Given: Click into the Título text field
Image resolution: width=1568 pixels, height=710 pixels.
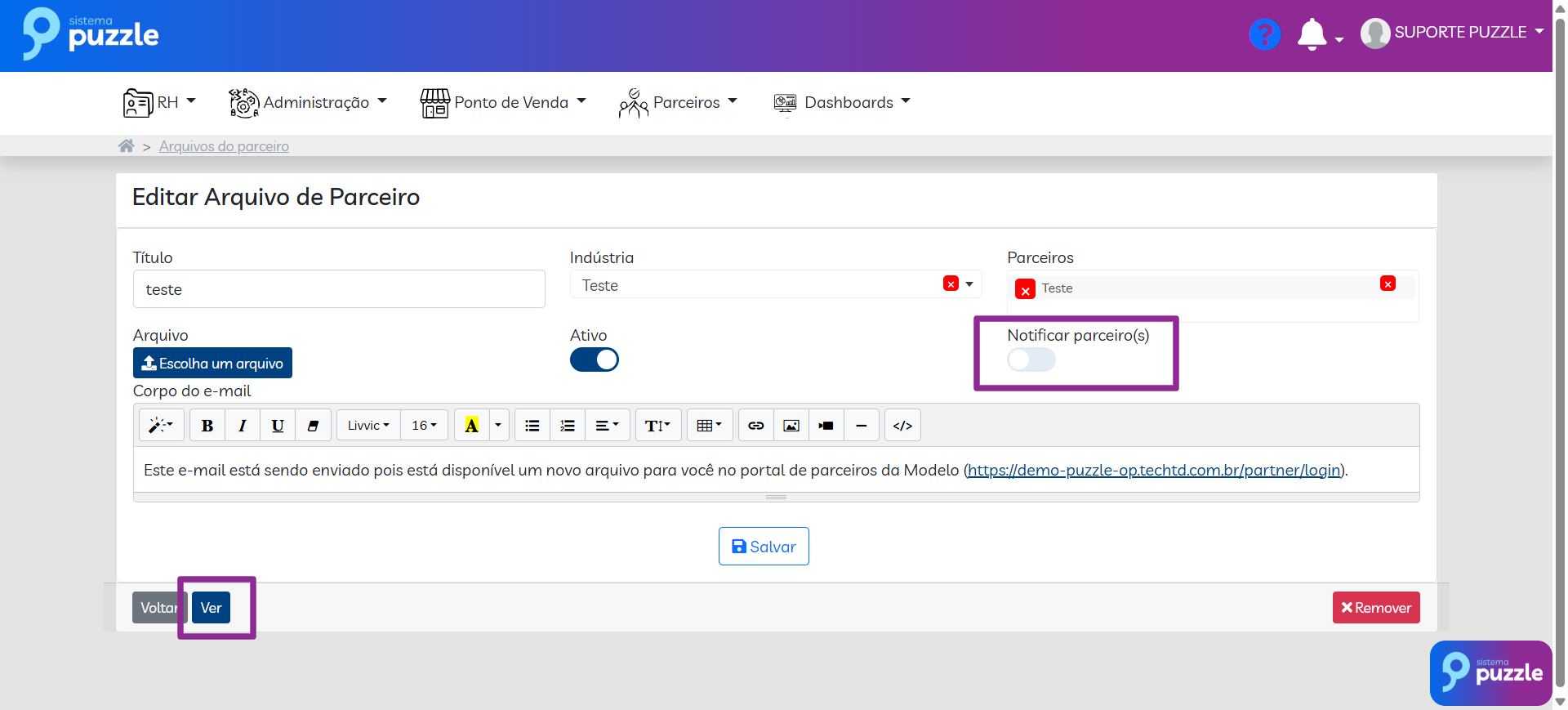Looking at the screenshot, I should click(x=339, y=289).
